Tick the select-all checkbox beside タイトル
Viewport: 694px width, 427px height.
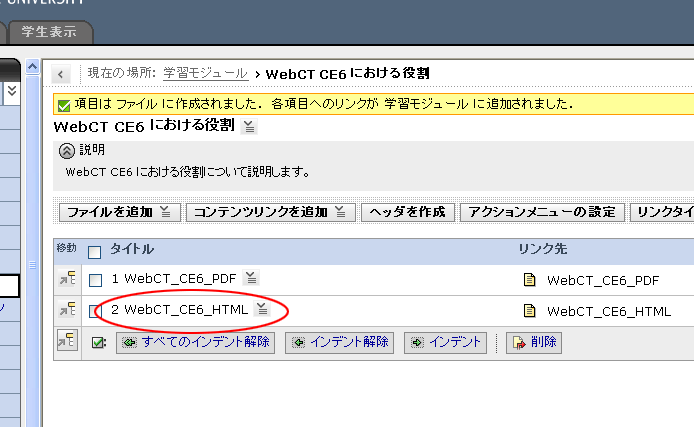click(94, 252)
